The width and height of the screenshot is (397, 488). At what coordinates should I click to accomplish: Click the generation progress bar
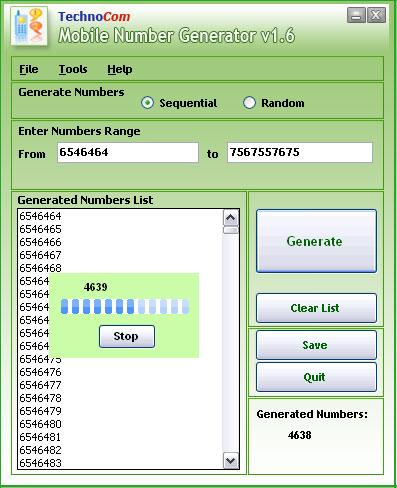[125, 306]
